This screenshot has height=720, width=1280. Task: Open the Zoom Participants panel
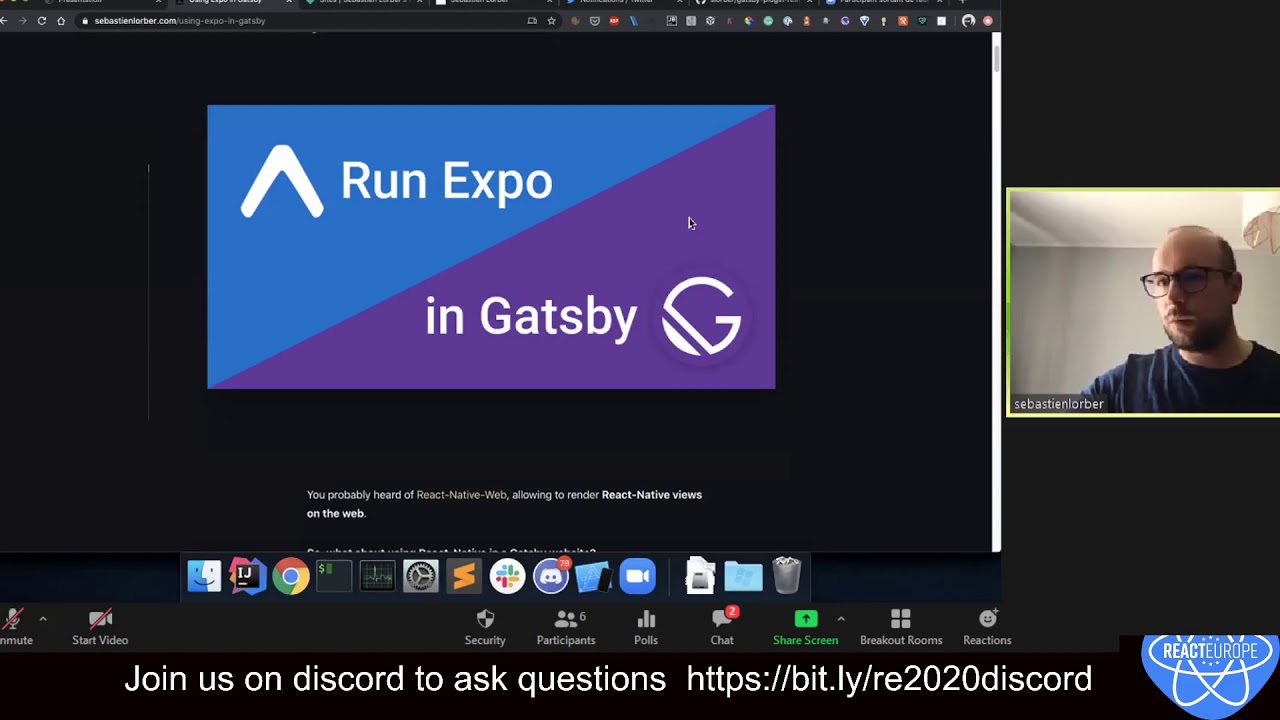pyautogui.click(x=566, y=627)
